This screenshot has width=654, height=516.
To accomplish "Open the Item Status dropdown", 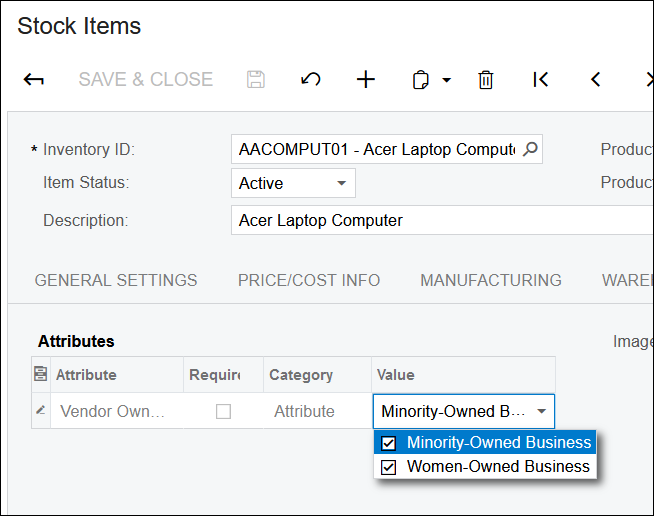I will (341, 183).
